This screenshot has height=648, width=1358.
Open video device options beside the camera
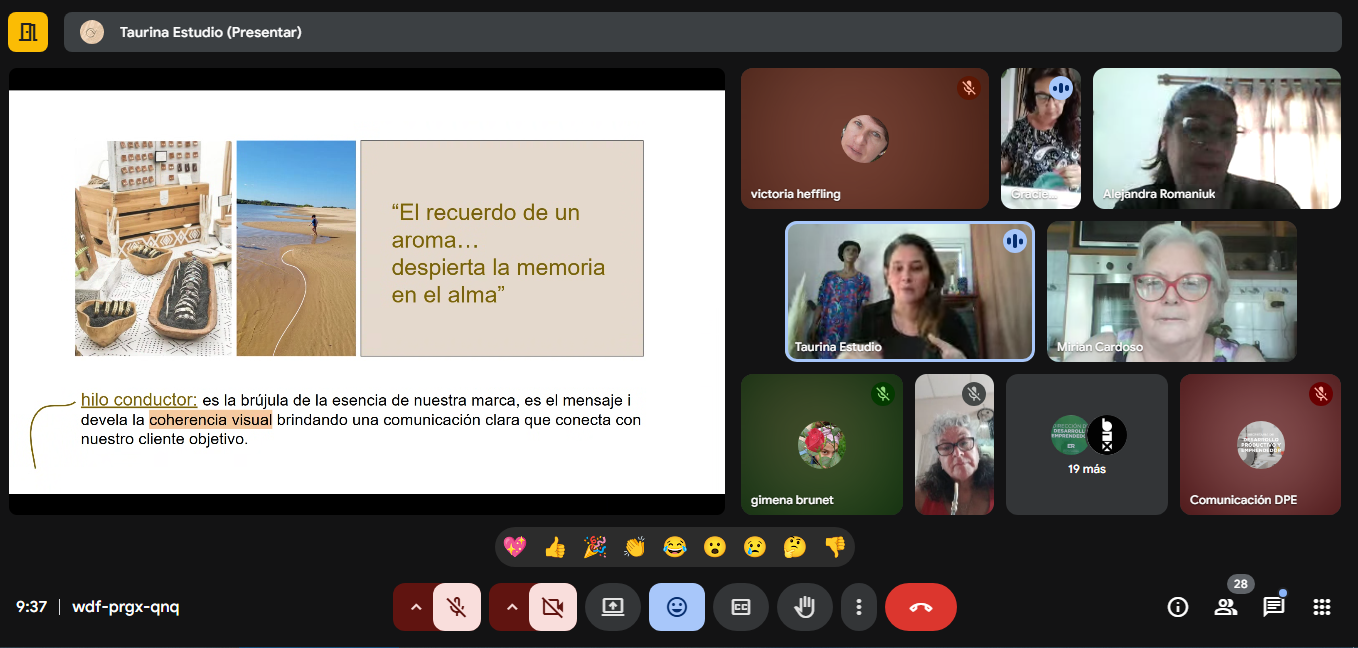(x=512, y=606)
